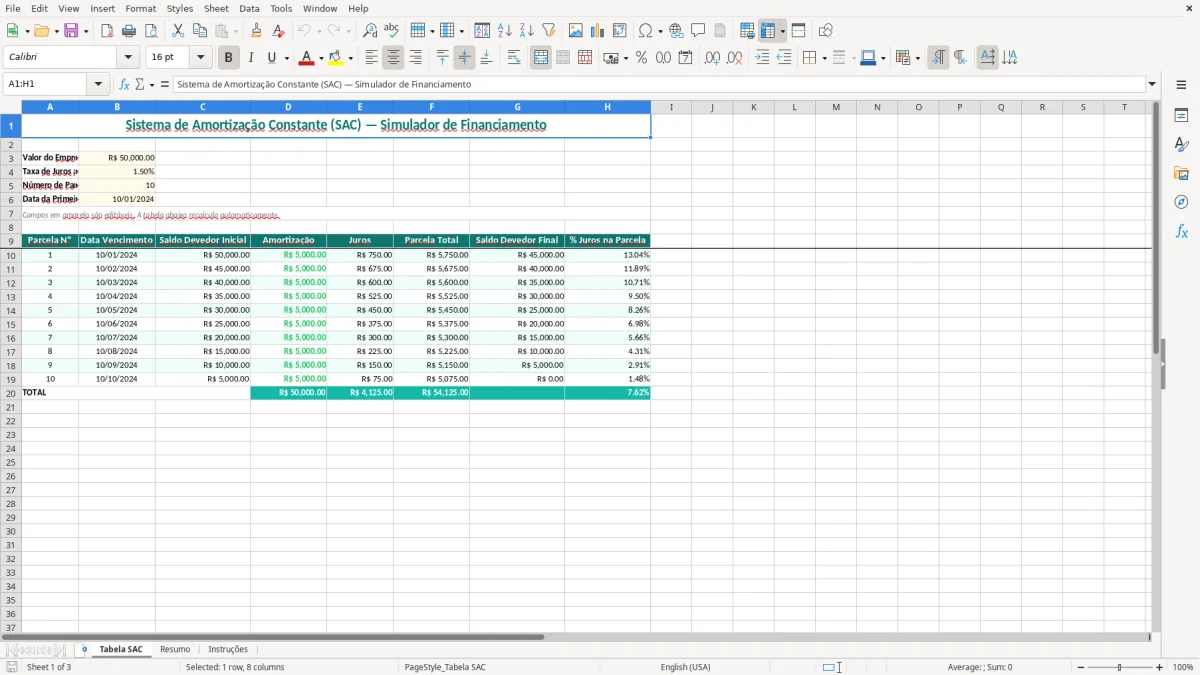Click the sidebar settings hamburger button

[1181, 86]
